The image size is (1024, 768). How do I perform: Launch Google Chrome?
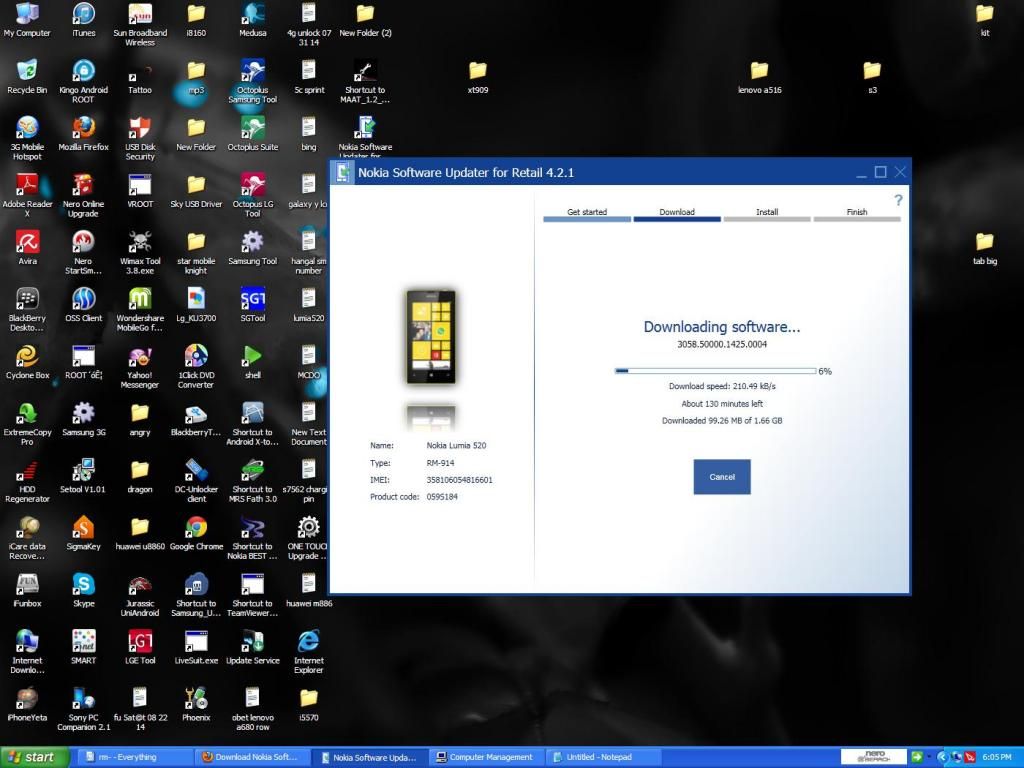click(196, 530)
